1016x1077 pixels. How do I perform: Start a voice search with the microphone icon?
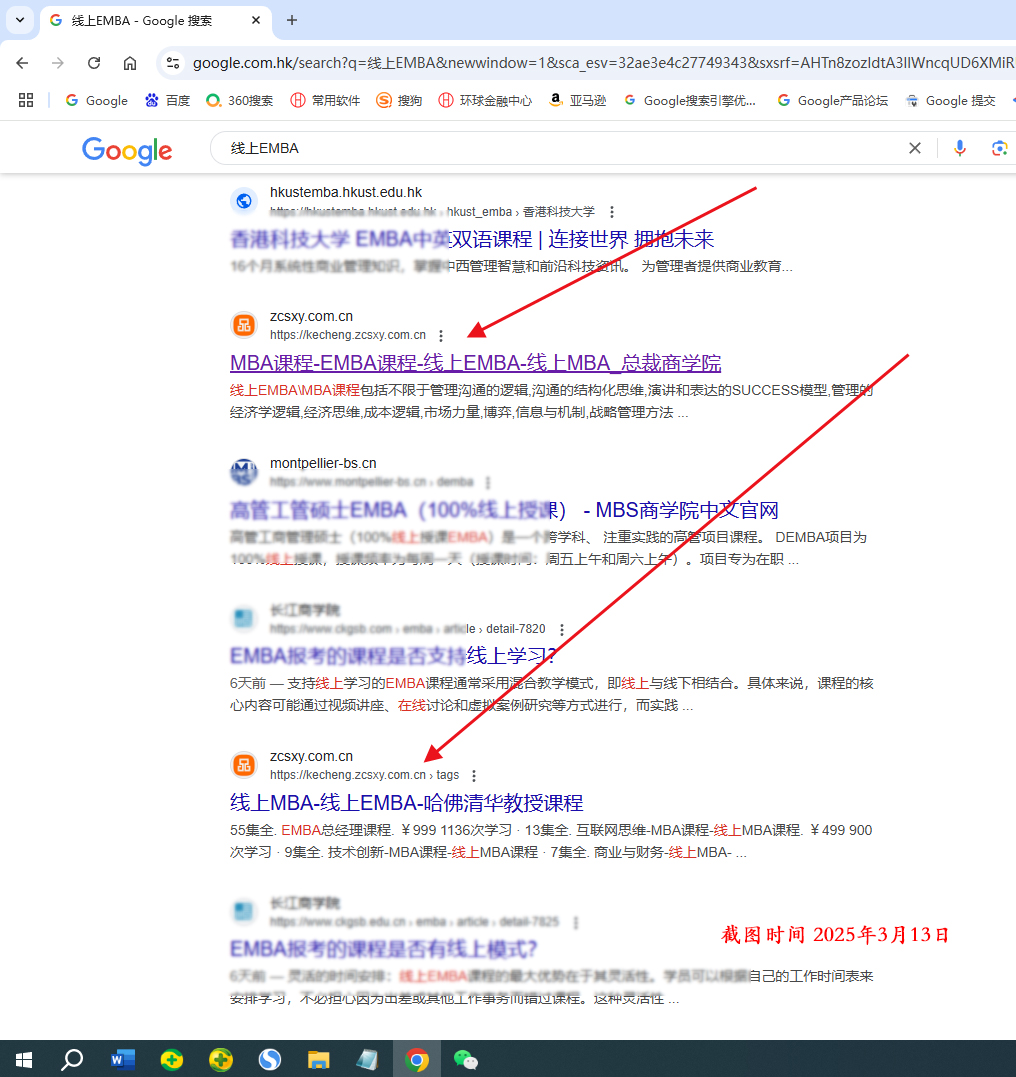pos(959,147)
